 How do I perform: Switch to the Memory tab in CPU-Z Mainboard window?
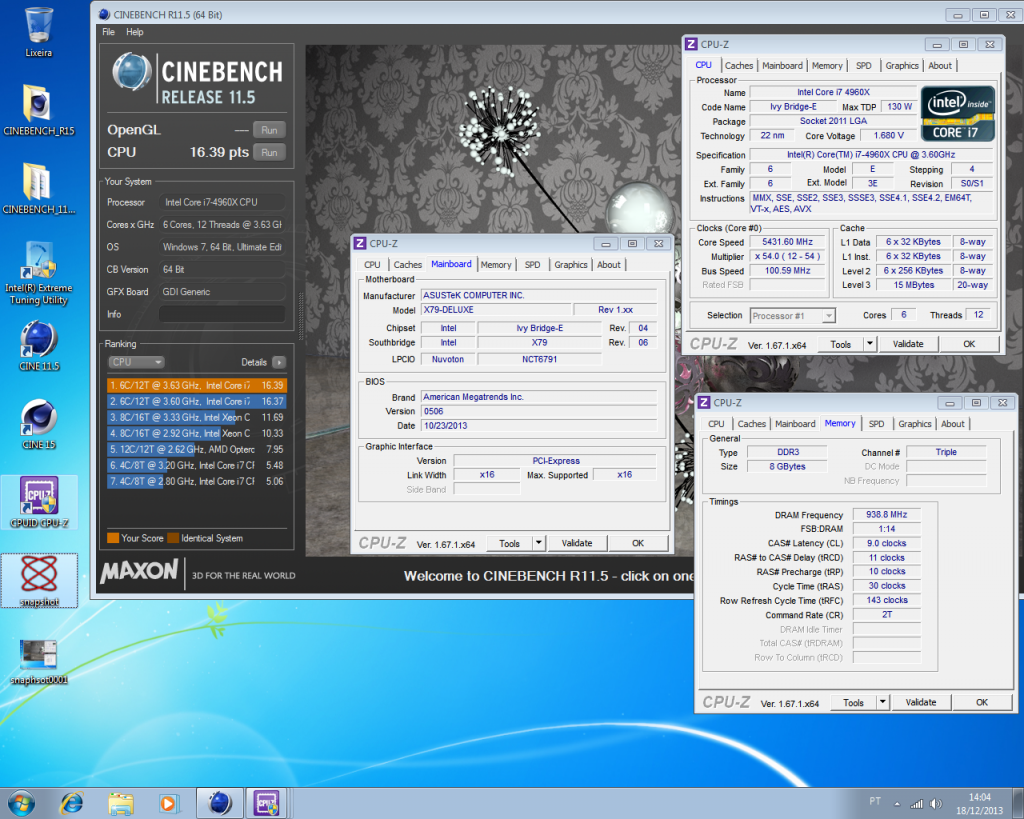pos(496,265)
